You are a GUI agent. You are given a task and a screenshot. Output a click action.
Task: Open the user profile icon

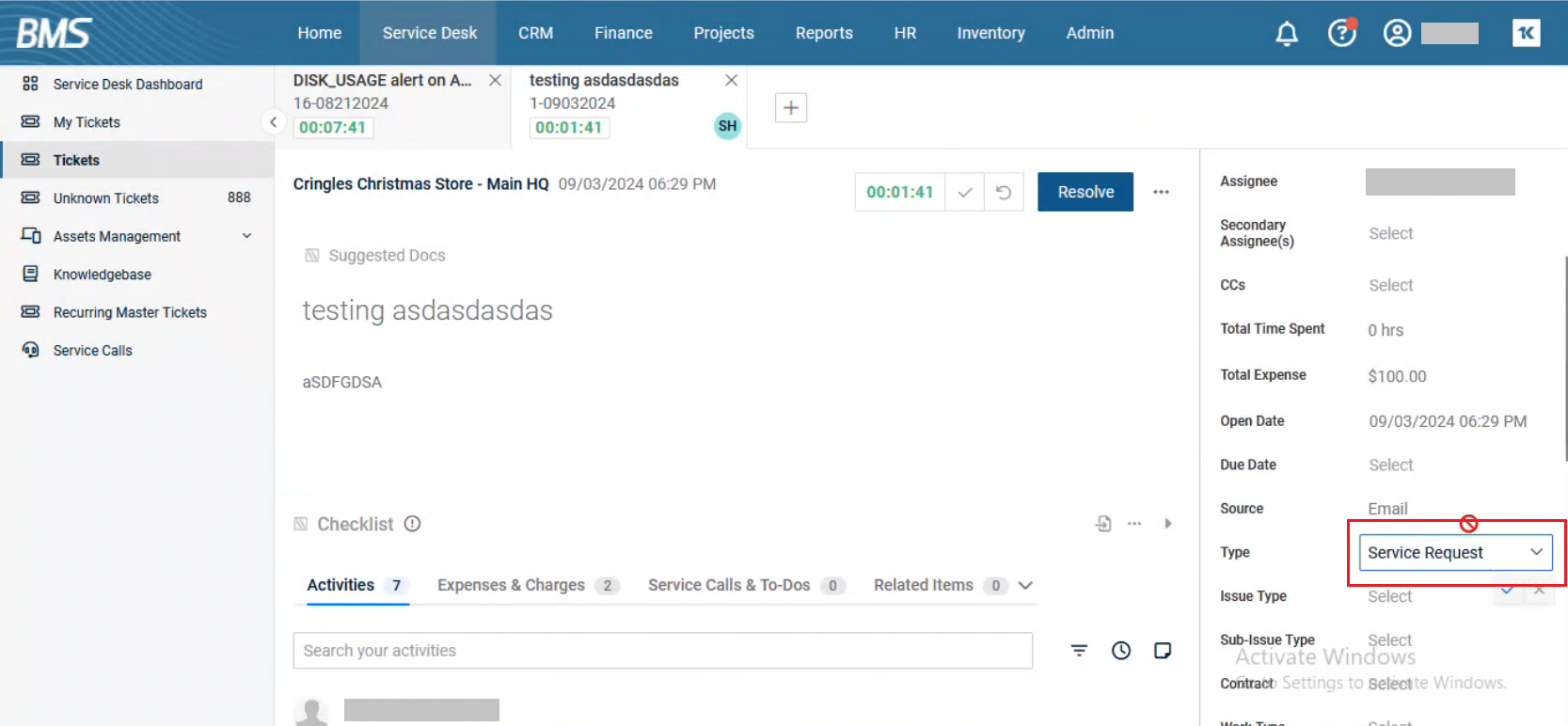click(x=1397, y=34)
